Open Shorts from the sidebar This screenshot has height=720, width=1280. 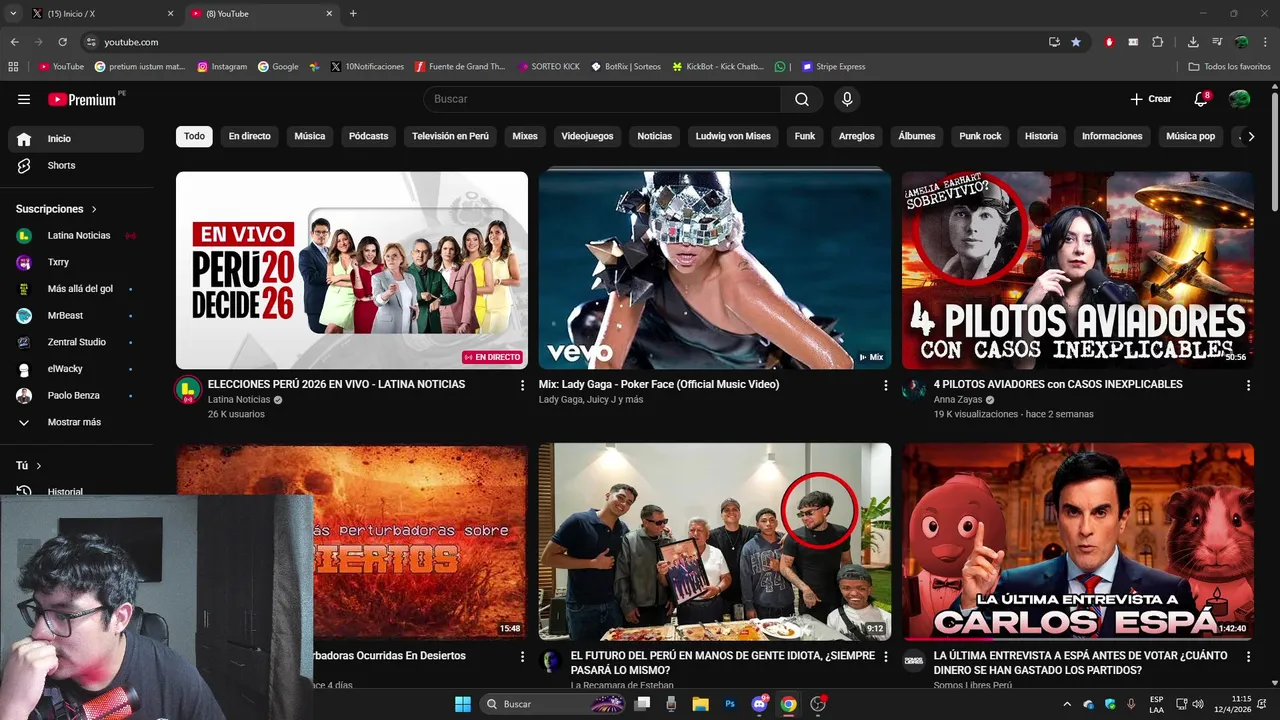click(76, 165)
